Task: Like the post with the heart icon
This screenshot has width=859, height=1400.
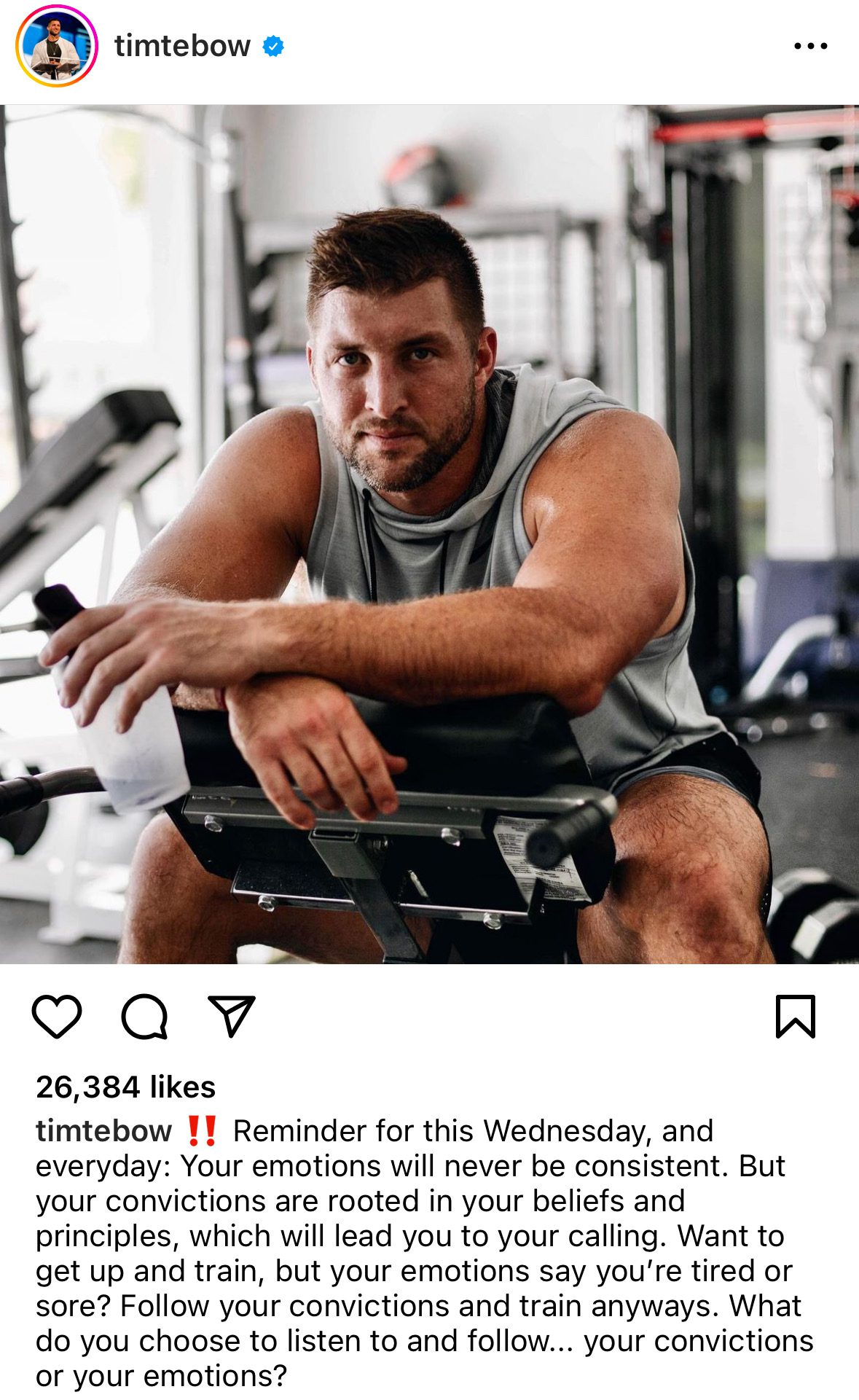Action: coord(57,1016)
